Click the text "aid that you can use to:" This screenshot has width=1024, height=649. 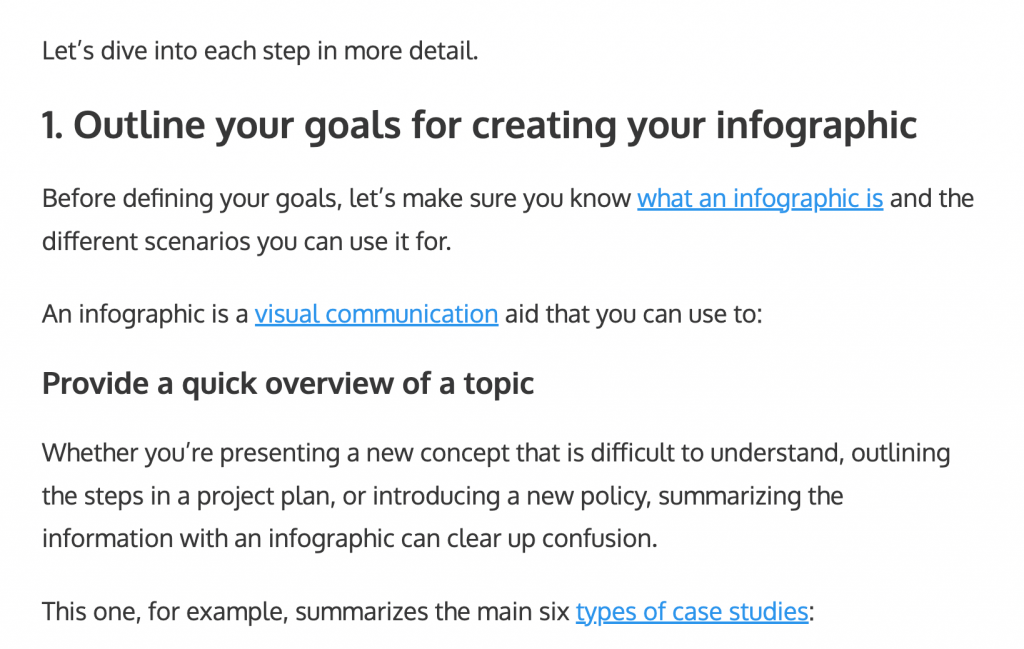point(633,314)
